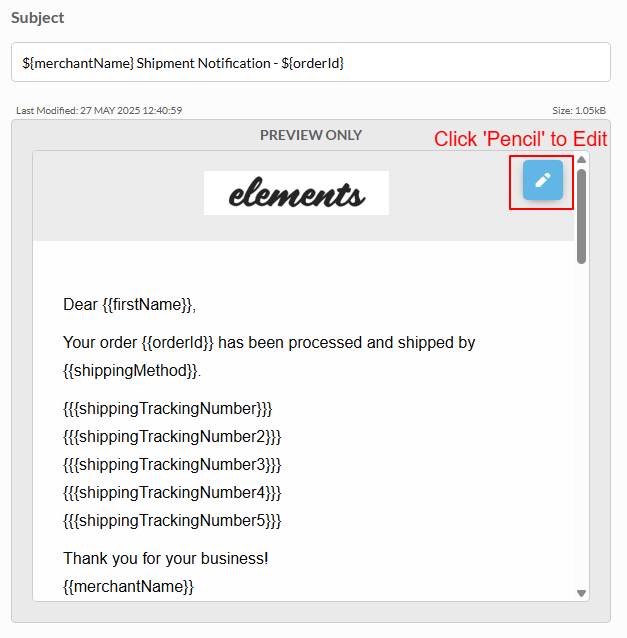Click the Subject label heading

[37, 18]
